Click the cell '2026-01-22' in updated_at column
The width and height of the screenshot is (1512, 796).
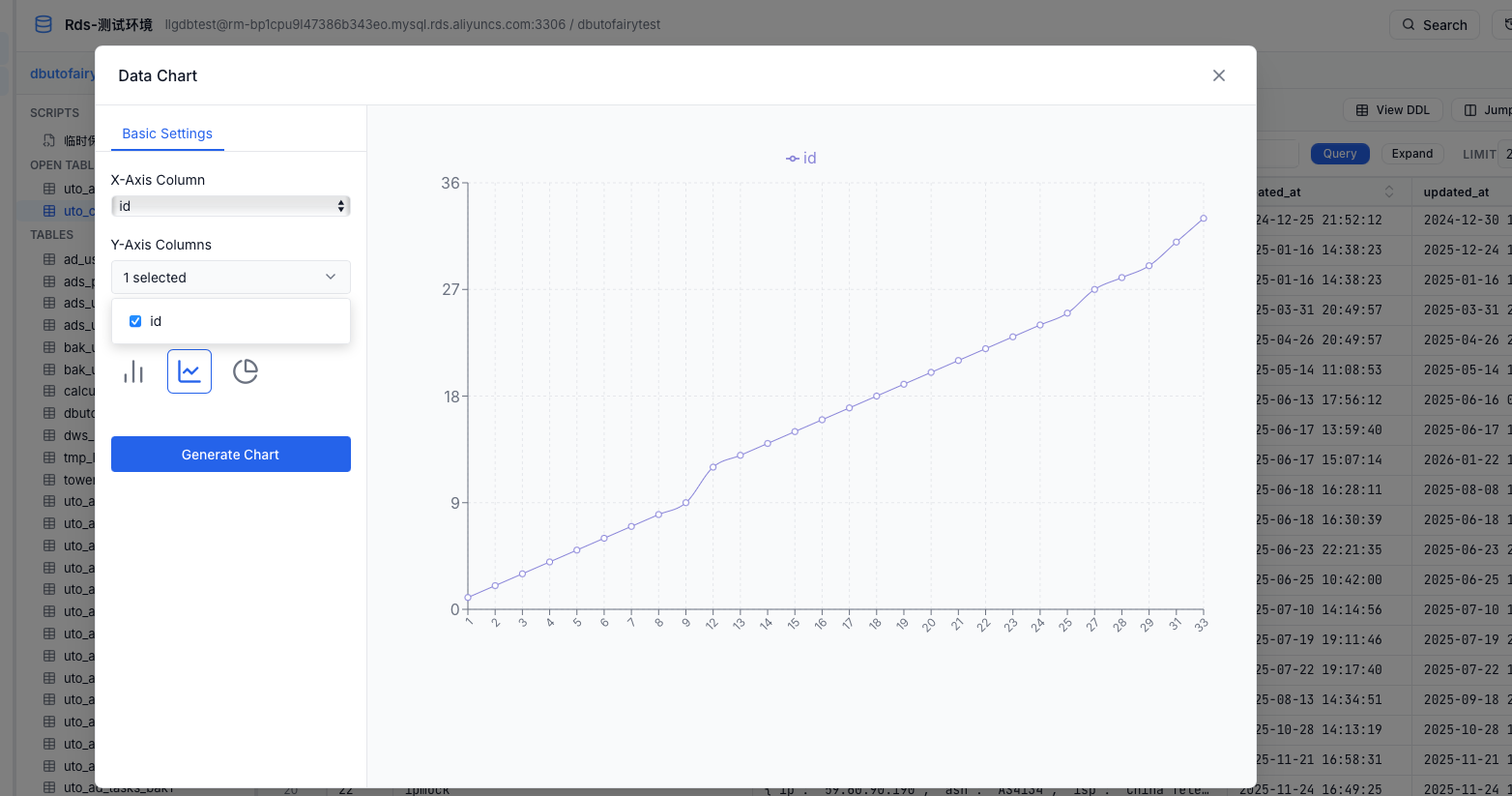pyautogui.click(x=1461, y=459)
